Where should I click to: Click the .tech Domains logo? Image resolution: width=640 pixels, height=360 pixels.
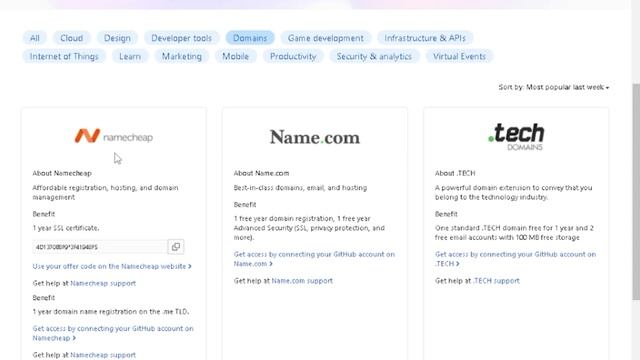click(x=516, y=137)
